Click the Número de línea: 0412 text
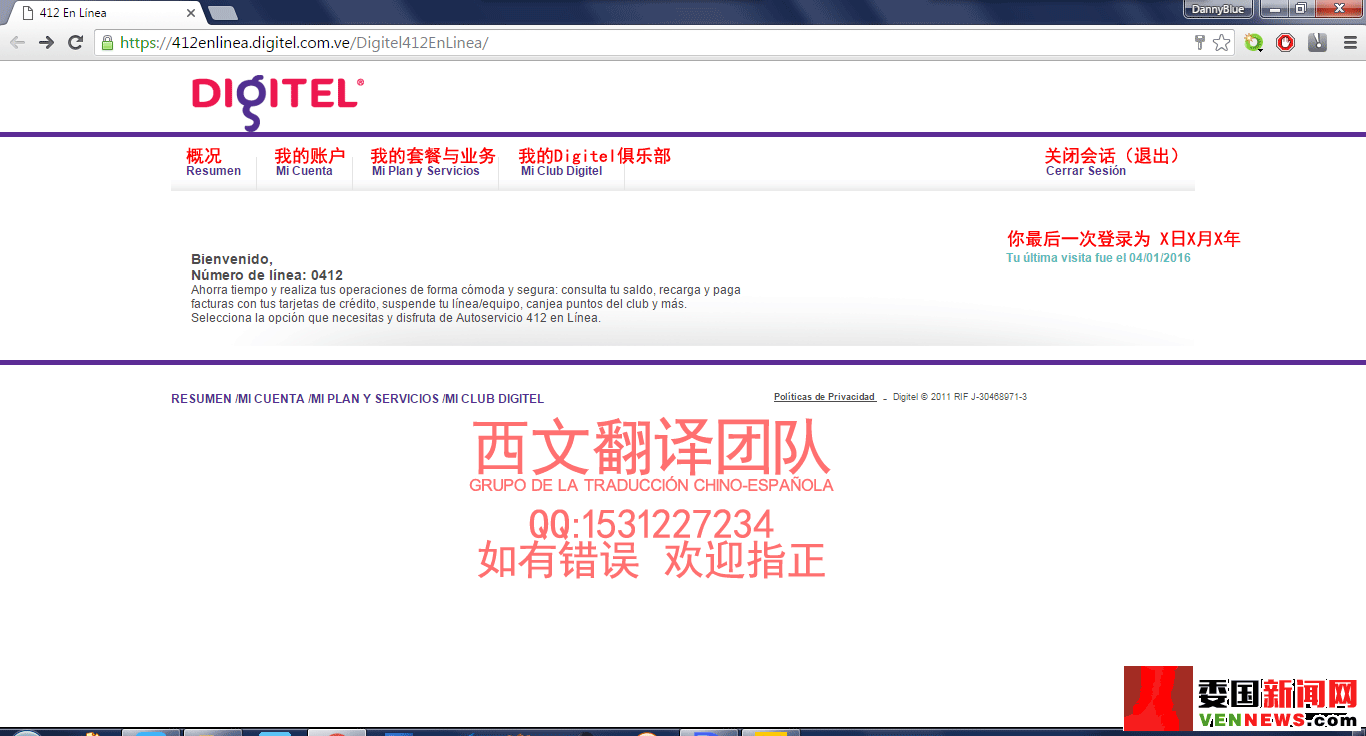This screenshot has width=1366, height=736. coord(267,275)
